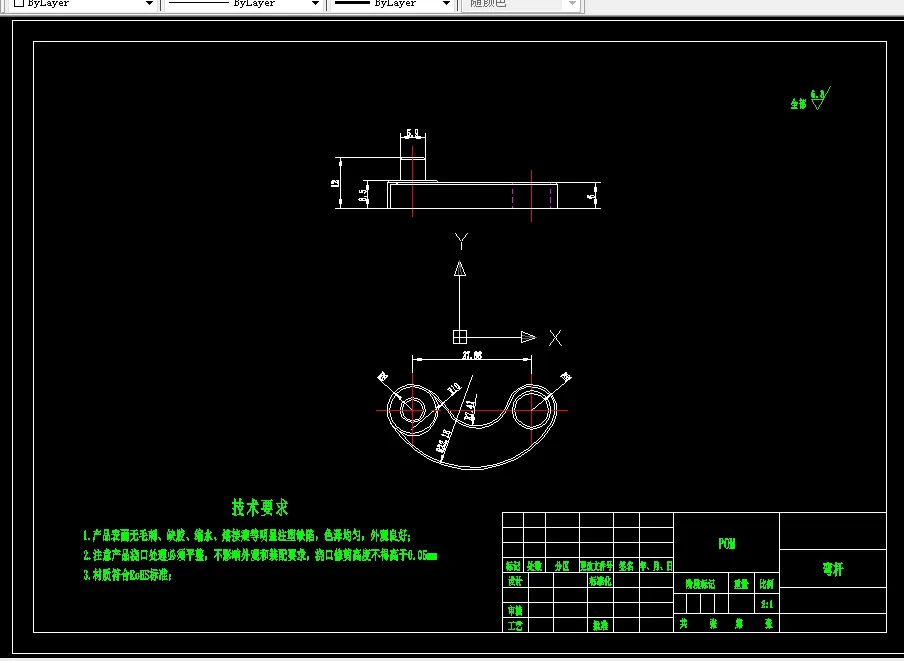
Task: Select technical requirement line 2 about 0.05mm
Action: [260, 555]
